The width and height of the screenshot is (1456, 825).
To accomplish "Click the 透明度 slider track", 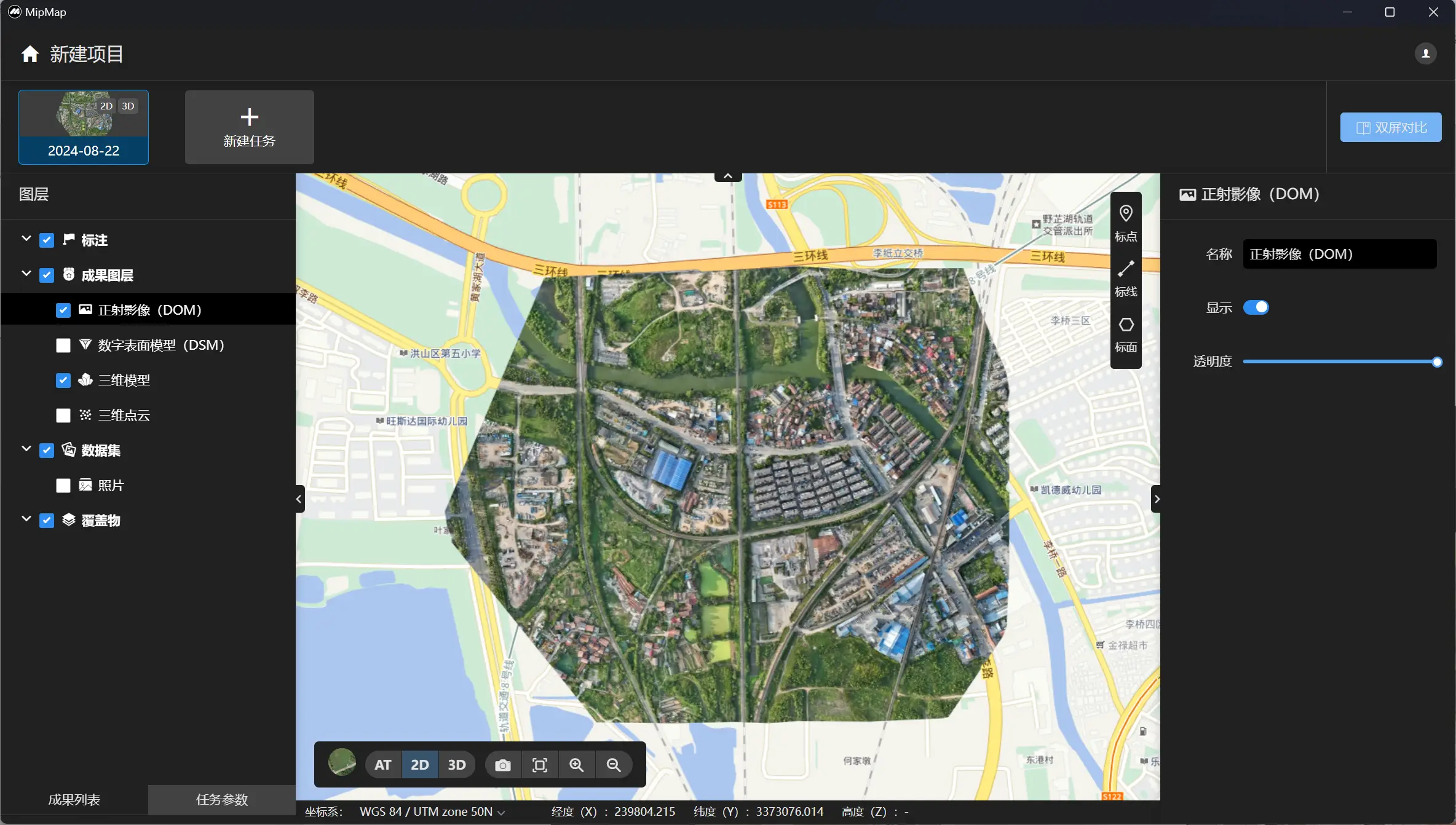I will click(x=1340, y=362).
